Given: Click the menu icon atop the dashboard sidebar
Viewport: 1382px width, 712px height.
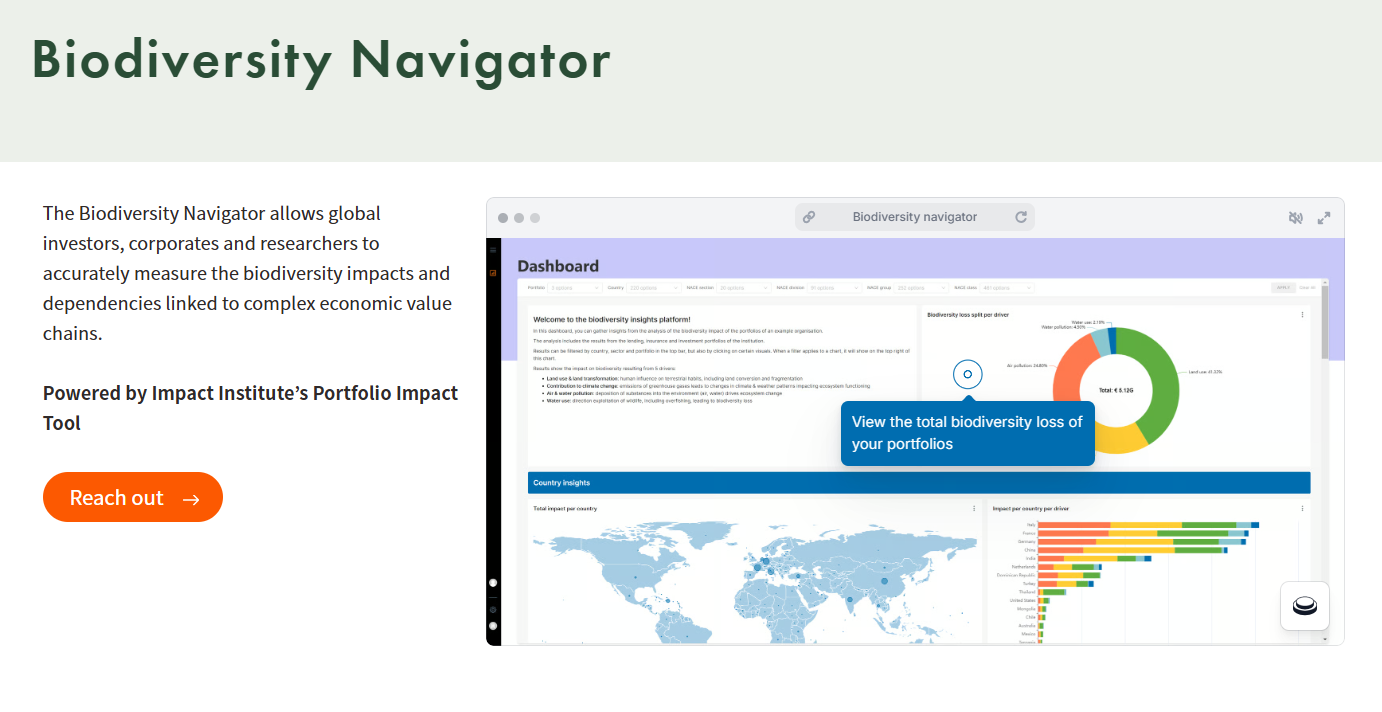Looking at the screenshot, I should tap(493, 250).
